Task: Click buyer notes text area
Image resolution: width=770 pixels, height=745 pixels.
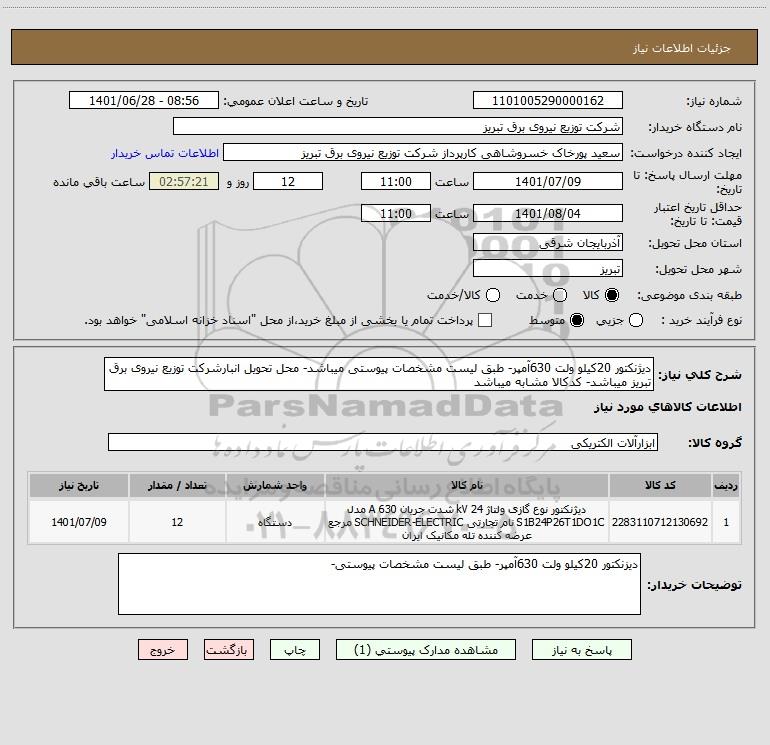Action: [x=379, y=584]
